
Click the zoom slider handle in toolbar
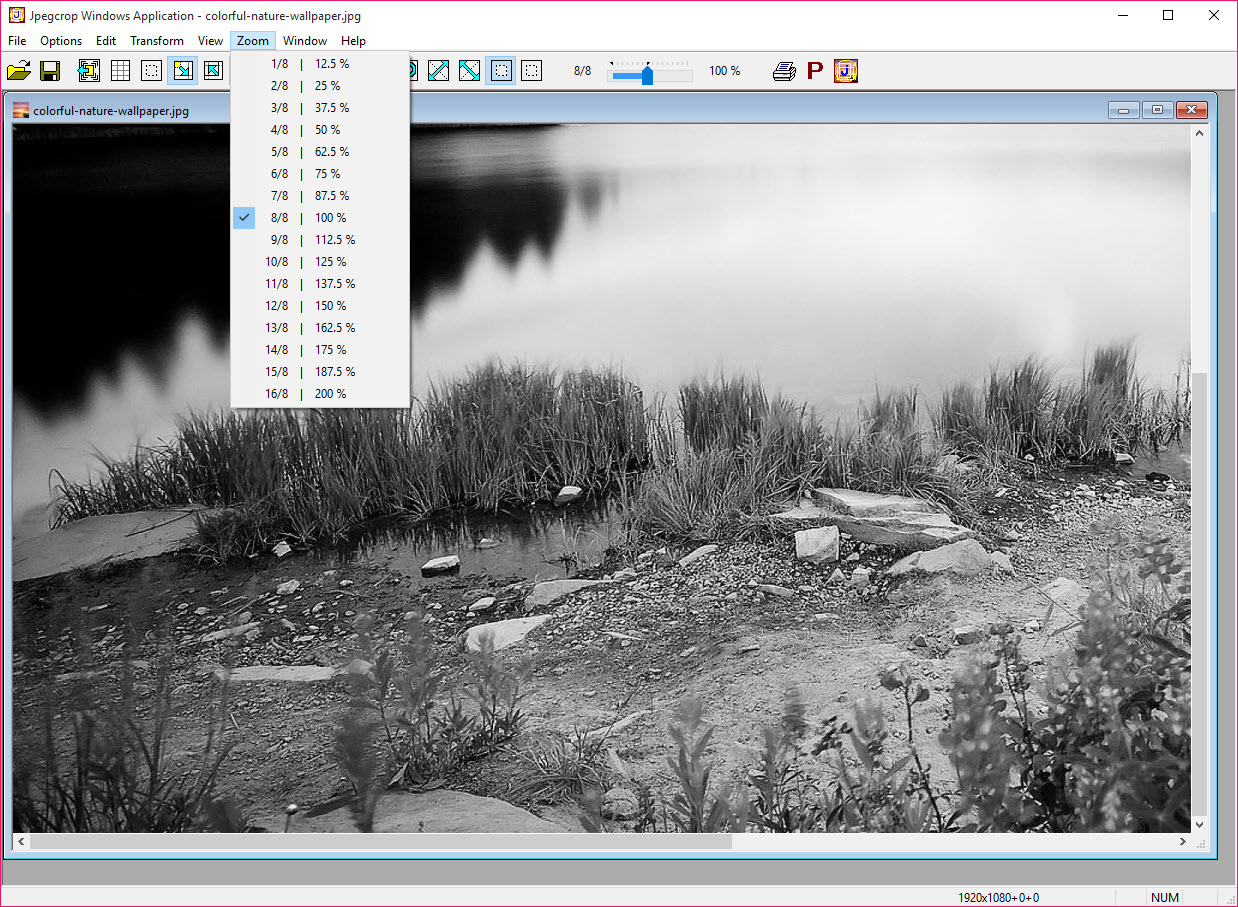coord(647,75)
